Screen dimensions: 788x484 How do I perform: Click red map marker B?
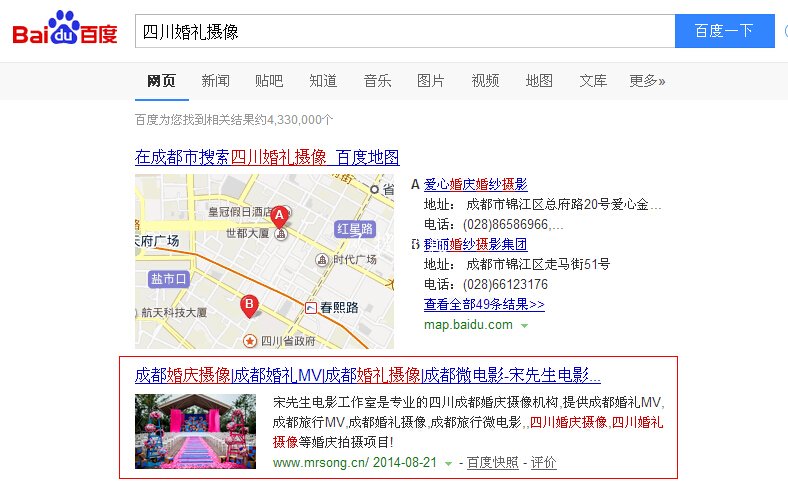pyautogui.click(x=250, y=304)
